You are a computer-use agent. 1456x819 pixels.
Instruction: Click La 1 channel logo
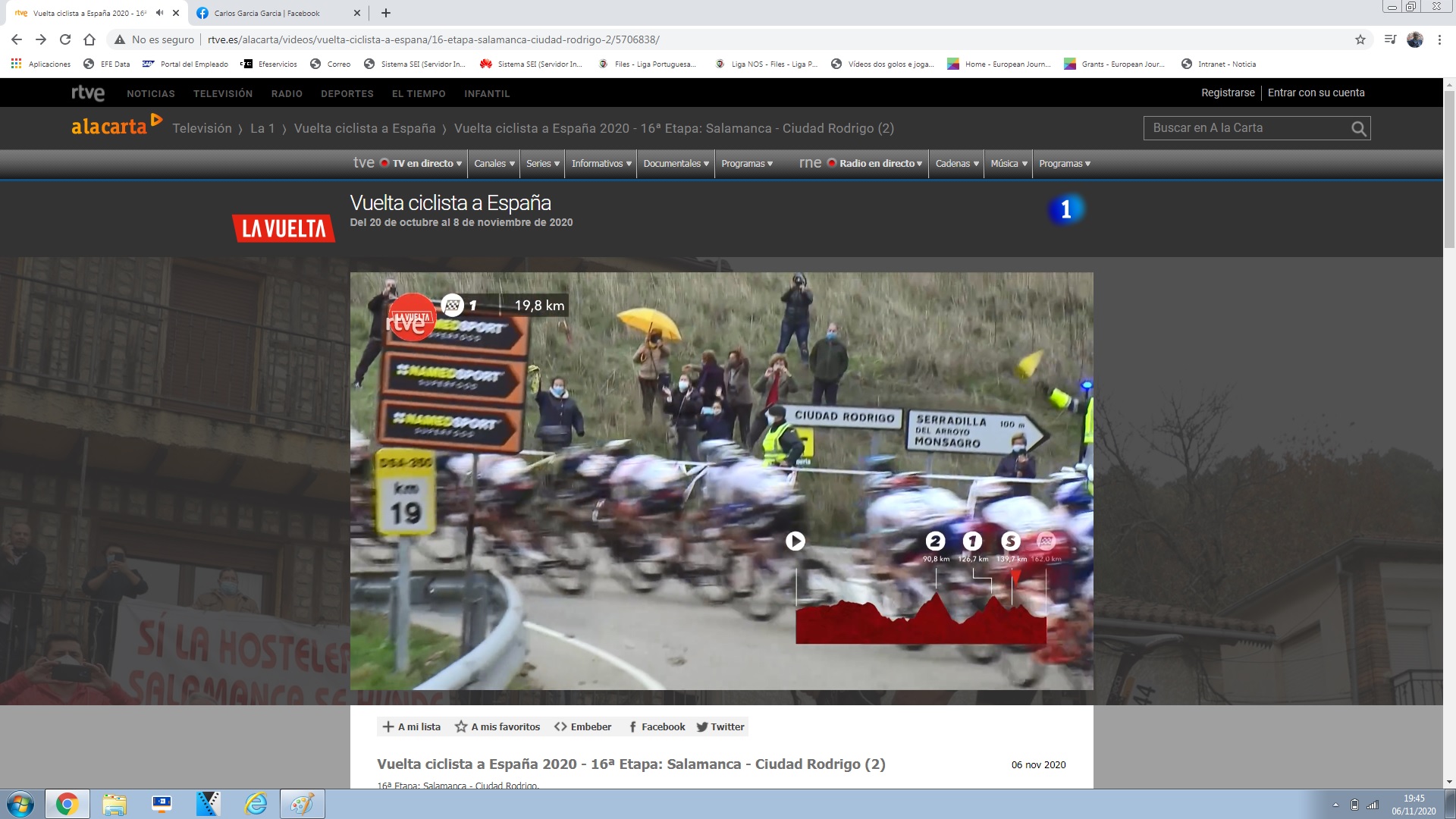tap(1065, 209)
